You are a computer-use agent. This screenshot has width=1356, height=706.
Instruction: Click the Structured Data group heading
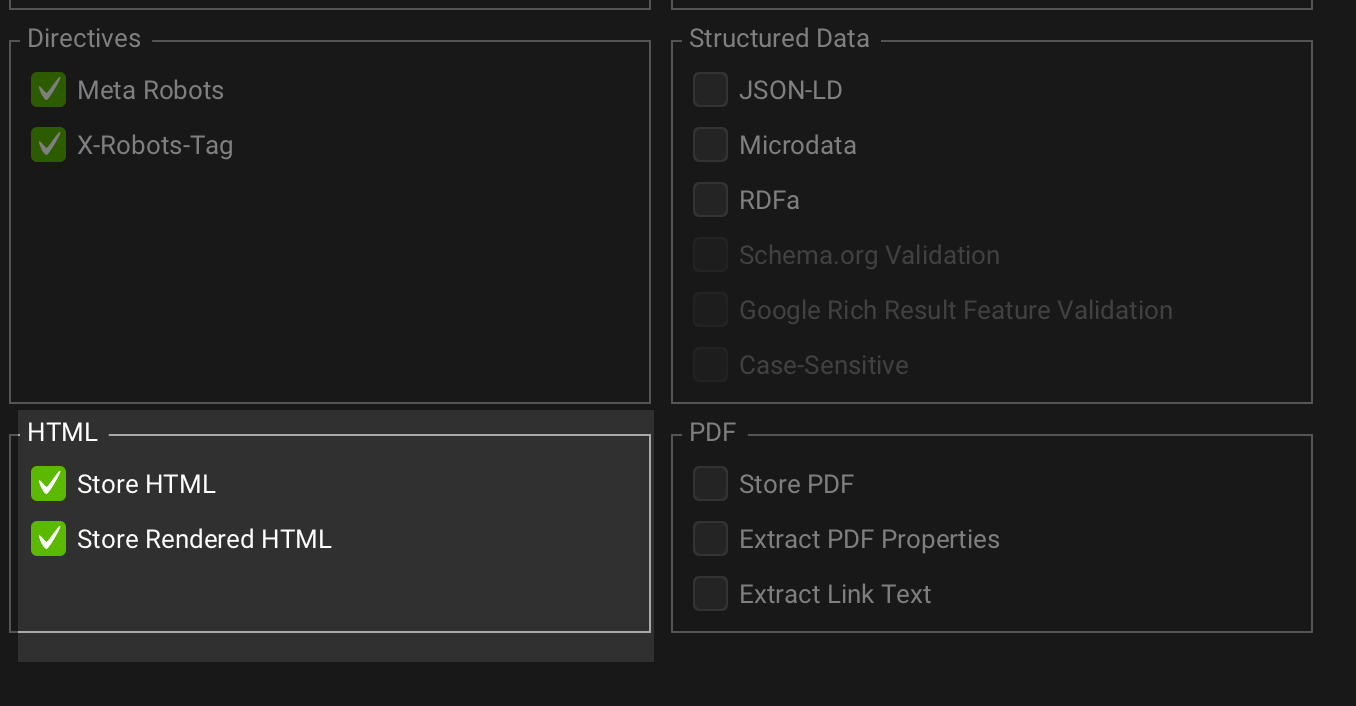[x=779, y=39]
